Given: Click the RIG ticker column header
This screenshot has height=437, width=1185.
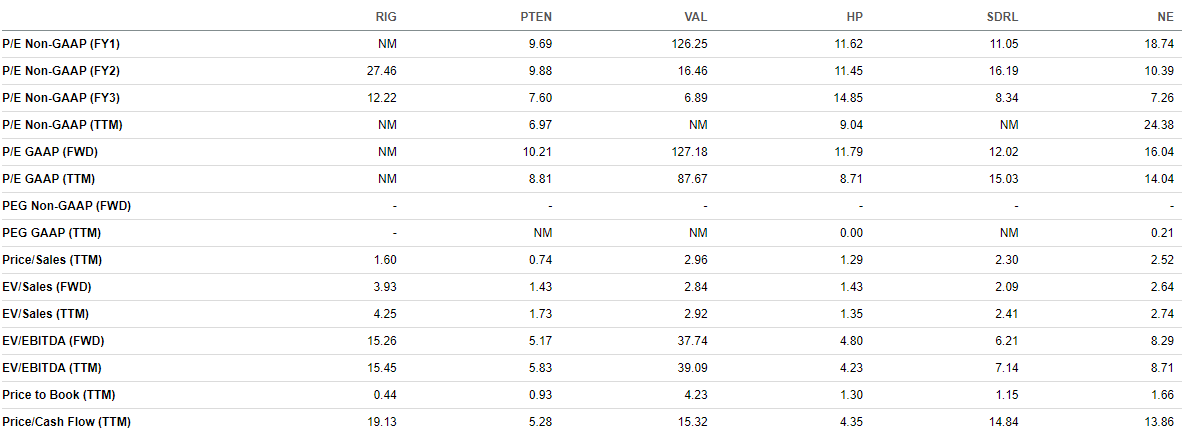Looking at the screenshot, I should pyautogui.click(x=388, y=17).
